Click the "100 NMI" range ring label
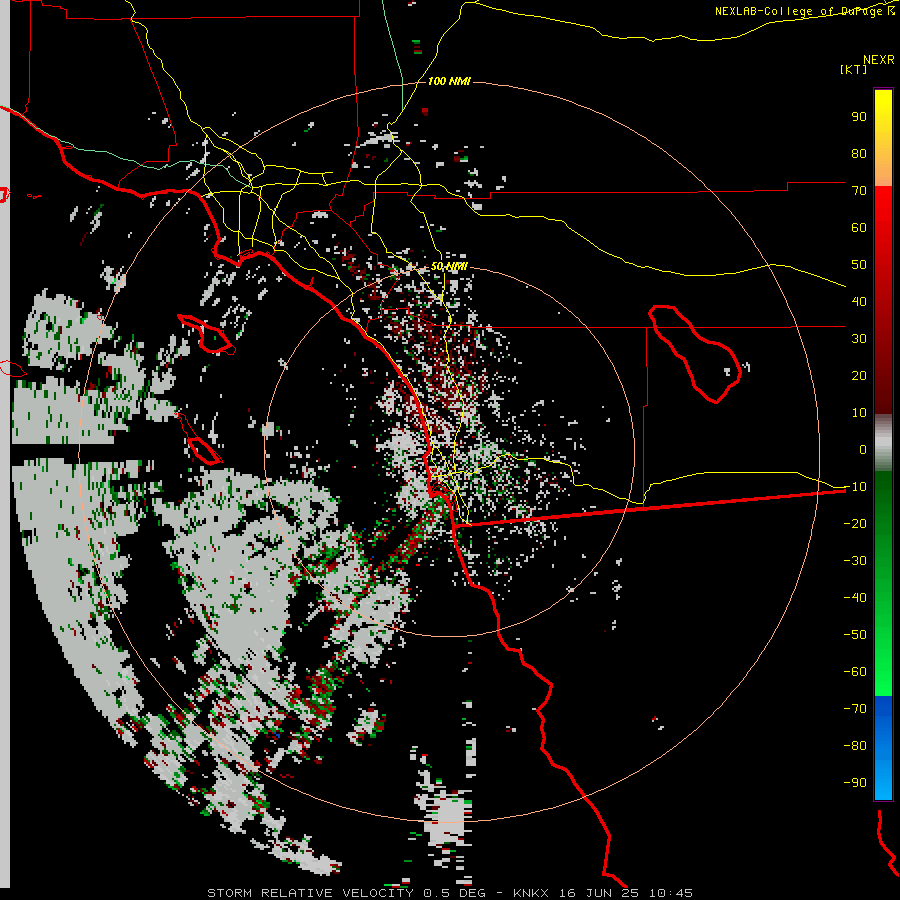The height and width of the screenshot is (900, 900). [449, 82]
